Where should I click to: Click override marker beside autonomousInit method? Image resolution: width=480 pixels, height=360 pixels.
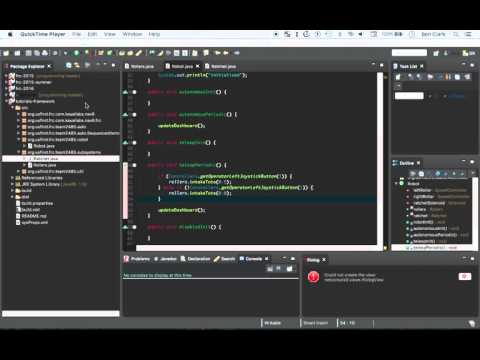pyautogui.click(x=125, y=92)
